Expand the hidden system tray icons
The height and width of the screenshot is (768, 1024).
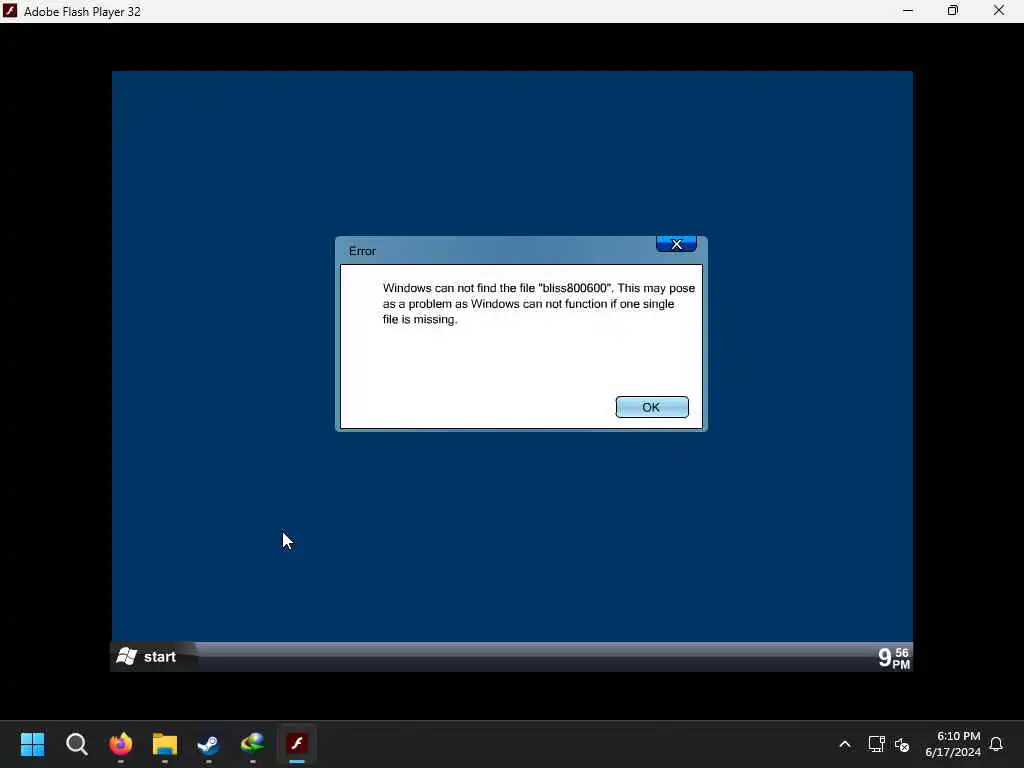pyautogui.click(x=844, y=744)
